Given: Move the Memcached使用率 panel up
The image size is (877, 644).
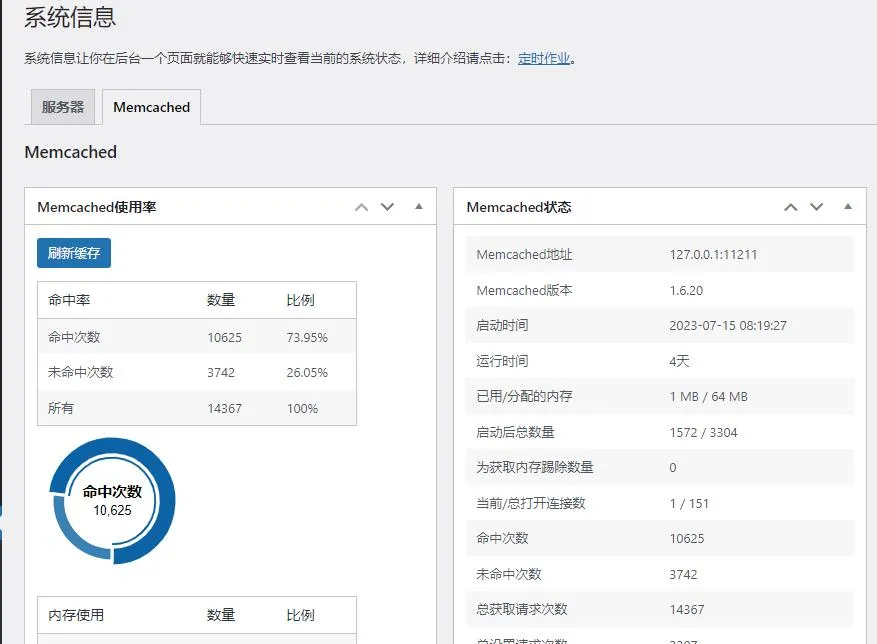Looking at the screenshot, I should tap(362, 207).
